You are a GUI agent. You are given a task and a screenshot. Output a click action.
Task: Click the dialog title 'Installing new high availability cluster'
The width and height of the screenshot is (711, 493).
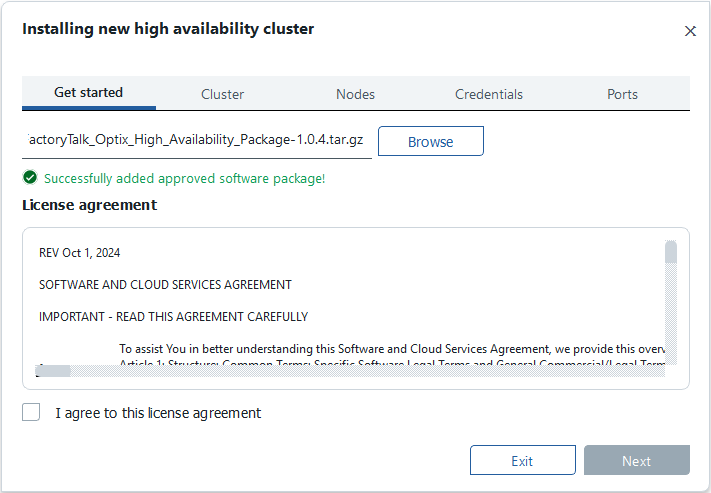tap(168, 29)
